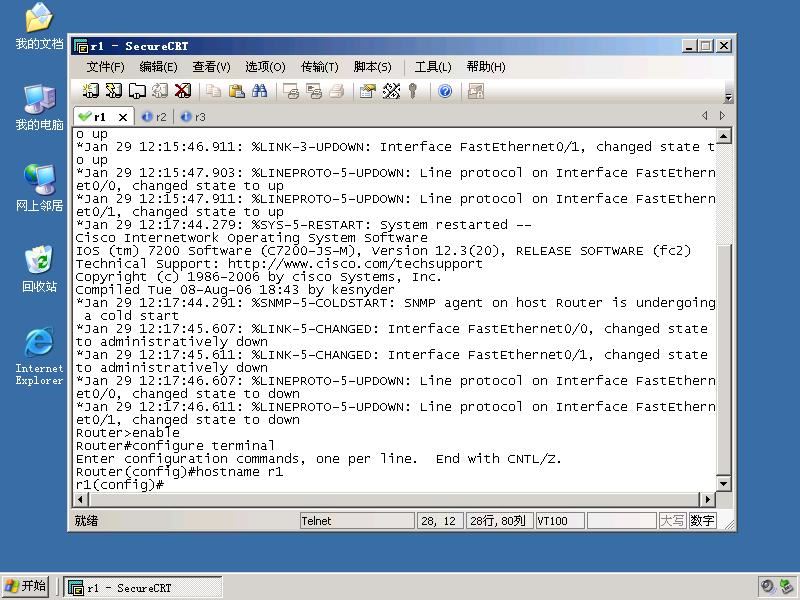Image resolution: width=800 pixels, height=600 pixels.
Task: Expand the toolbar overflow chevron
Action: click(x=729, y=97)
